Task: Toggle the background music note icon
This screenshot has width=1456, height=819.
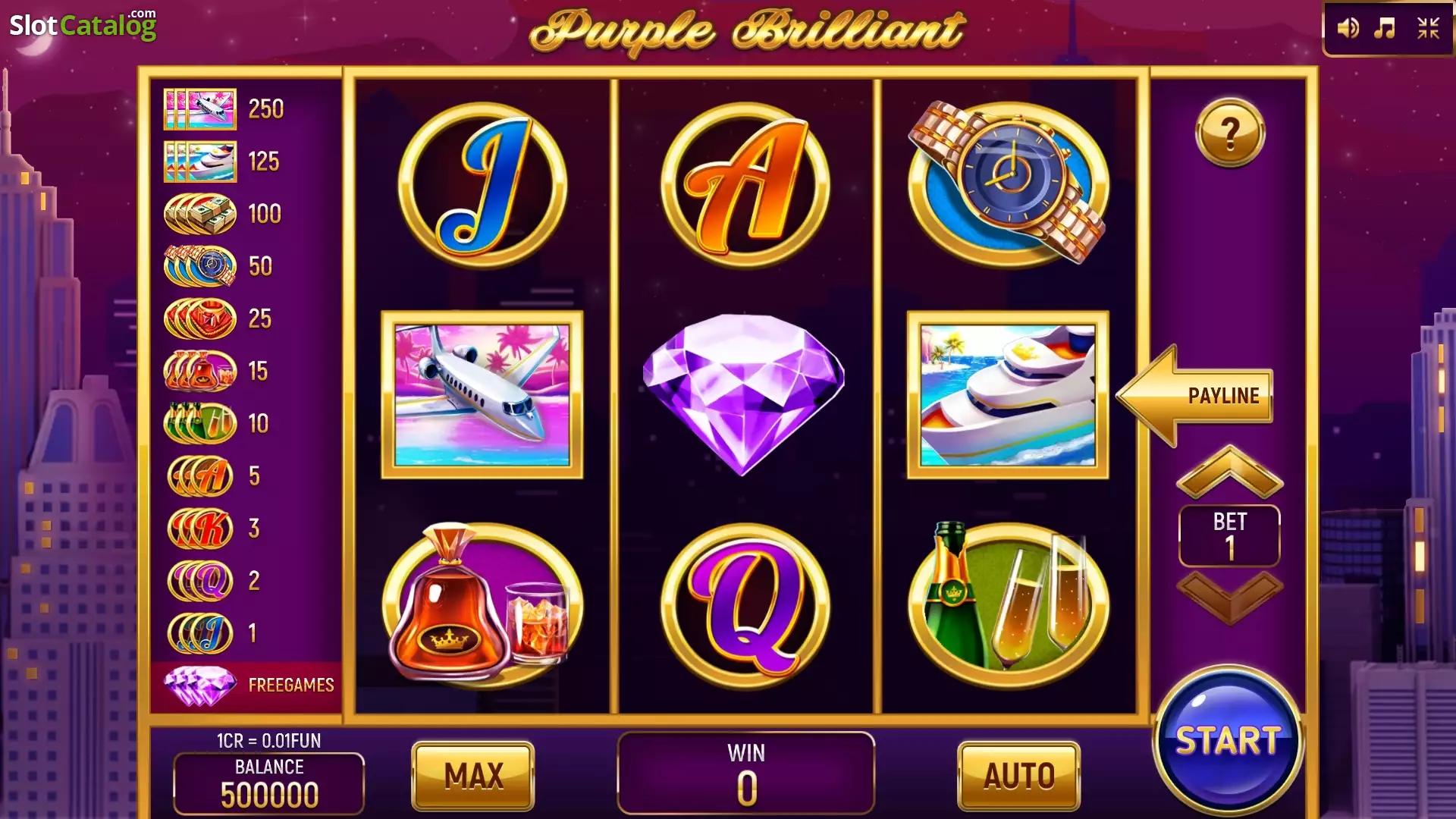Action: [x=1385, y=29]
